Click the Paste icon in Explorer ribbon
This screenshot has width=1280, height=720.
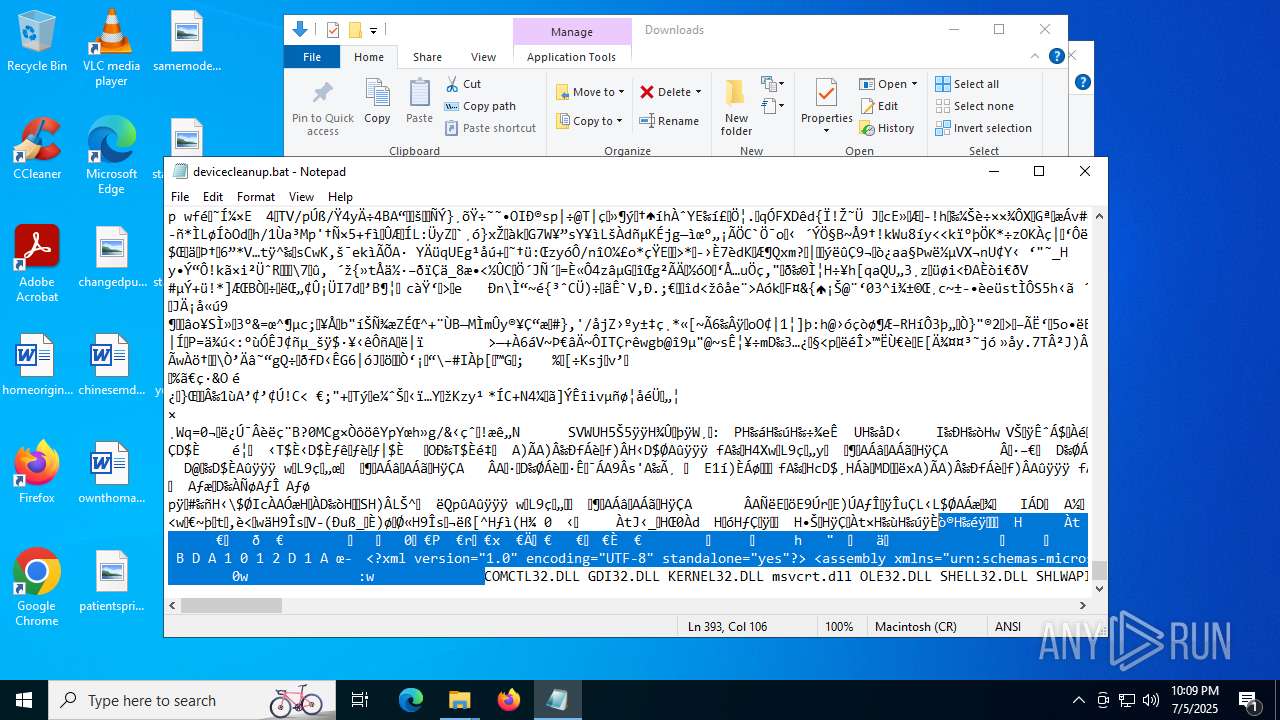419,101
